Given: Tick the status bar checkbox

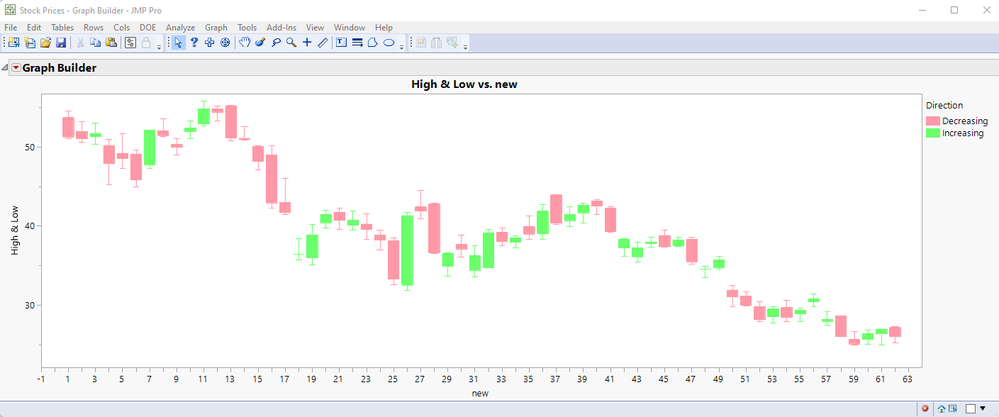Looking at the screenshot, I should coord(971,409).
